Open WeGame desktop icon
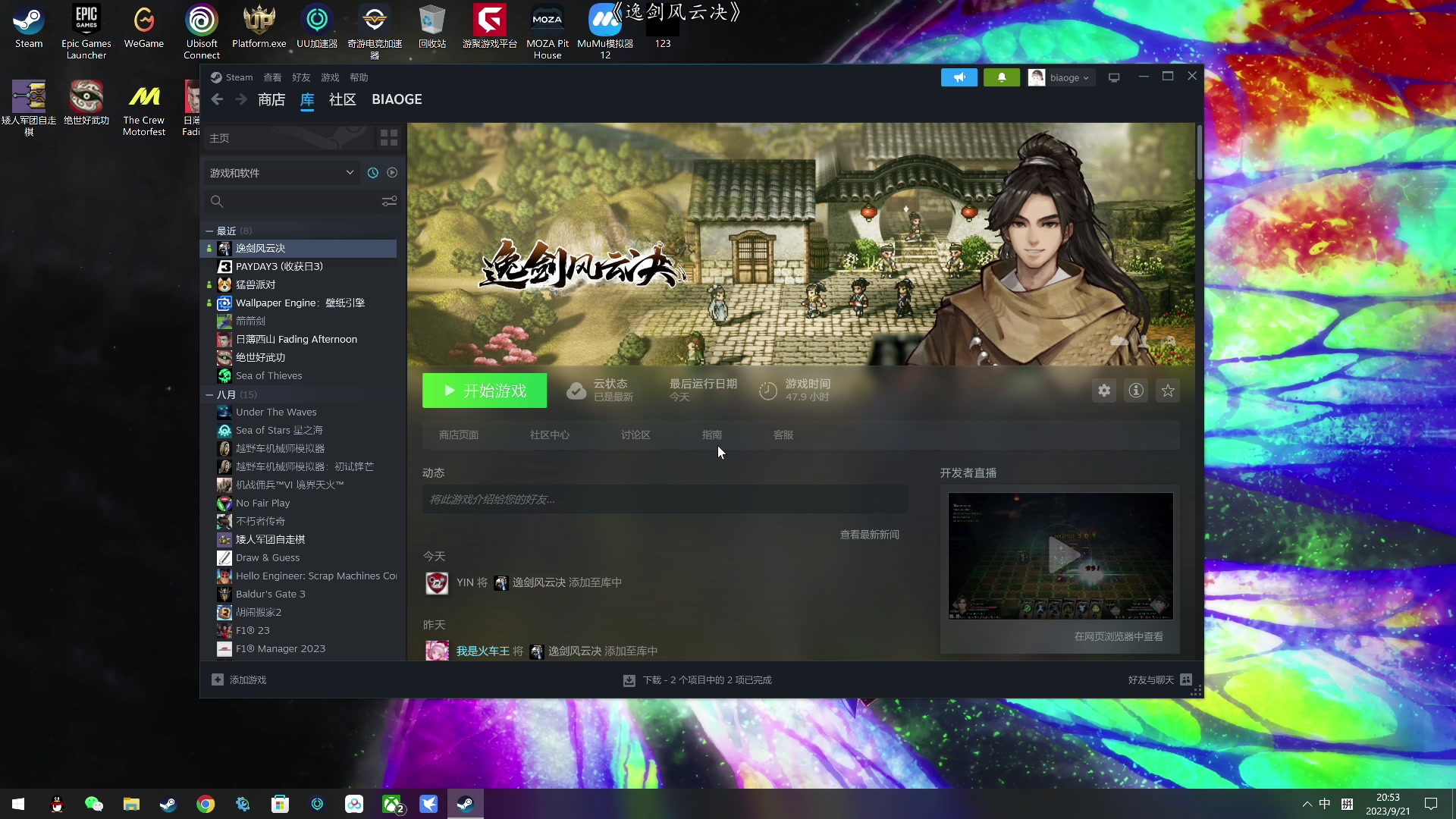This screenshot has width=1456, height=819. pos(144,27)
